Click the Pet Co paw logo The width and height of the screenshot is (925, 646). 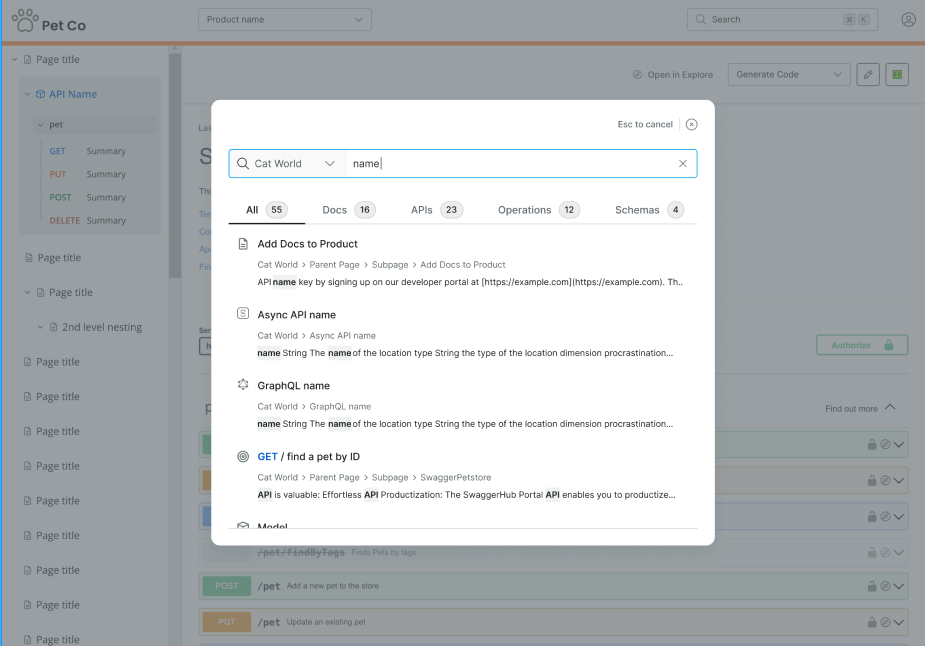click(x=25, y=19)
